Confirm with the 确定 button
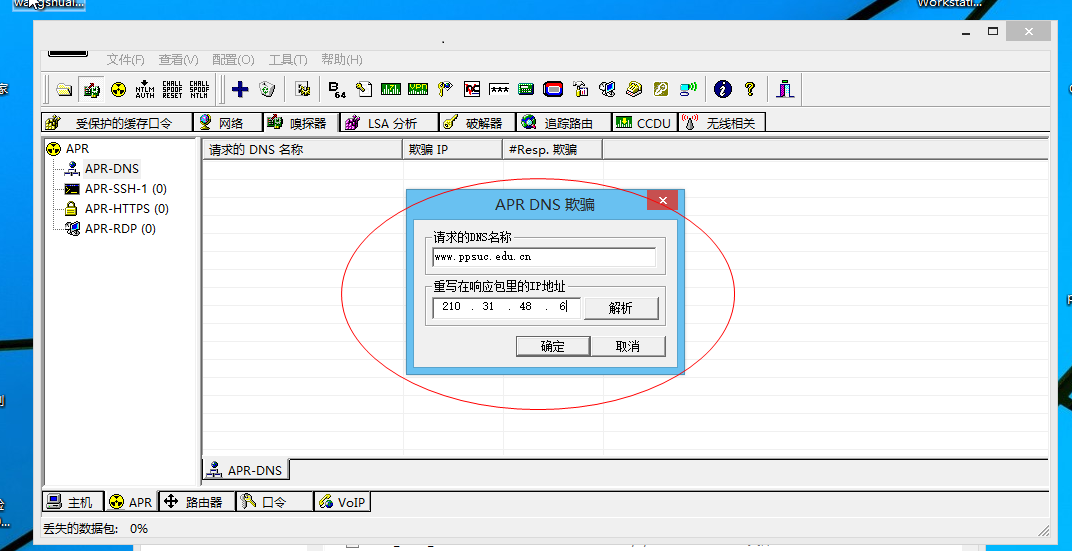 (x=552, y=346)
